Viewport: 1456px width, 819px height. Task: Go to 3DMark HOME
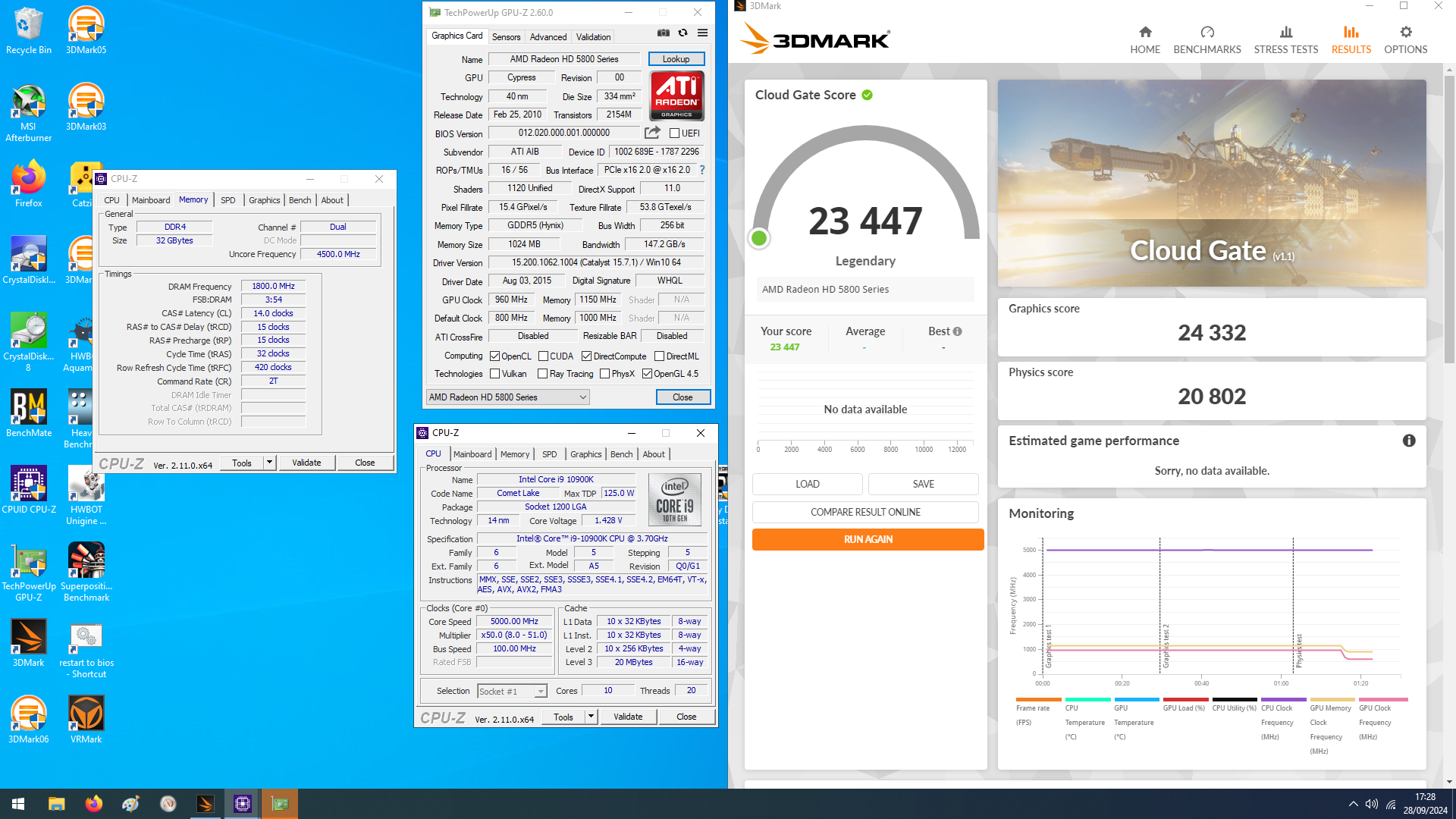point(1145,40)
